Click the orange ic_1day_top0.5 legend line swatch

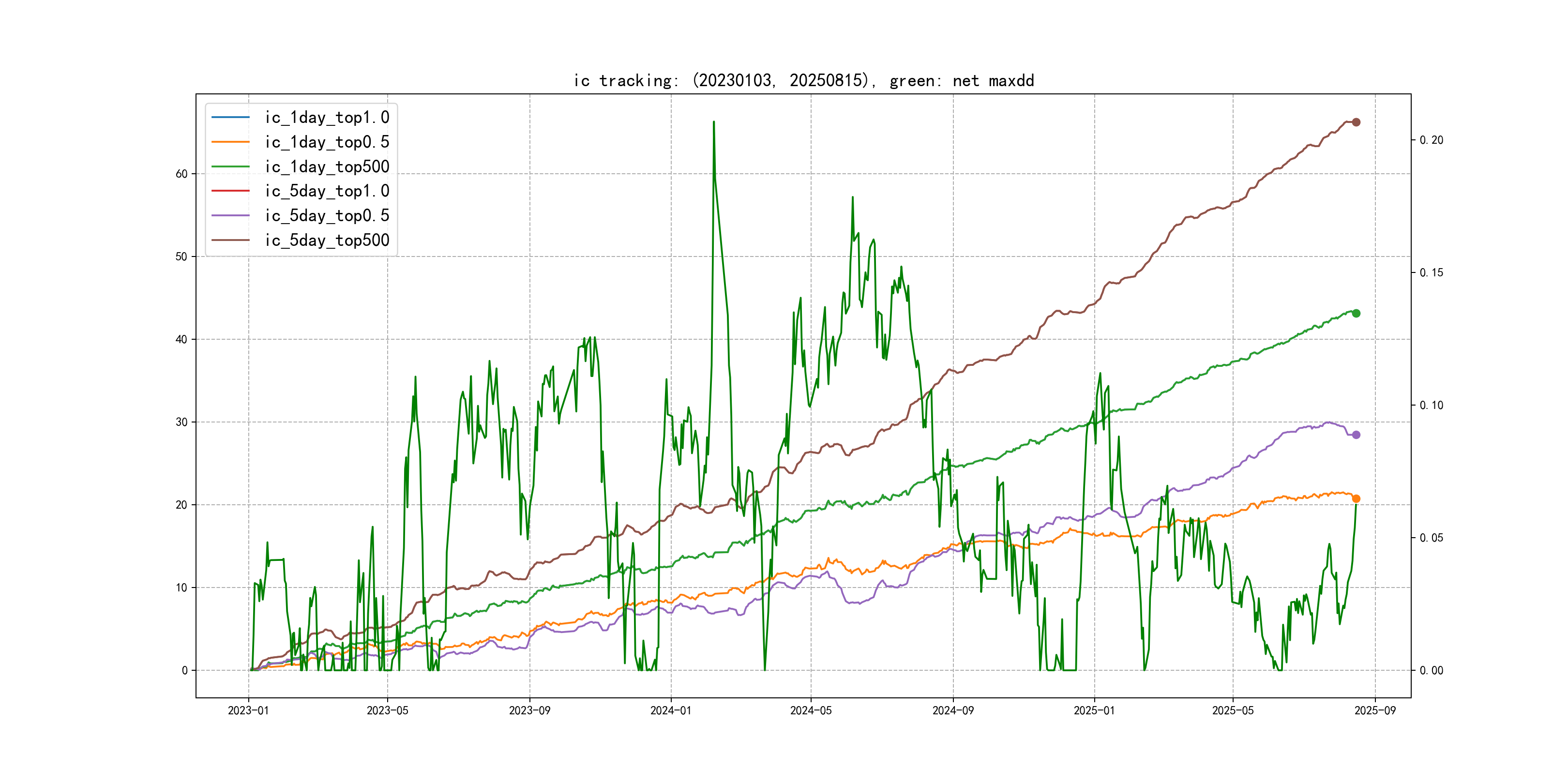pos(230,142)
